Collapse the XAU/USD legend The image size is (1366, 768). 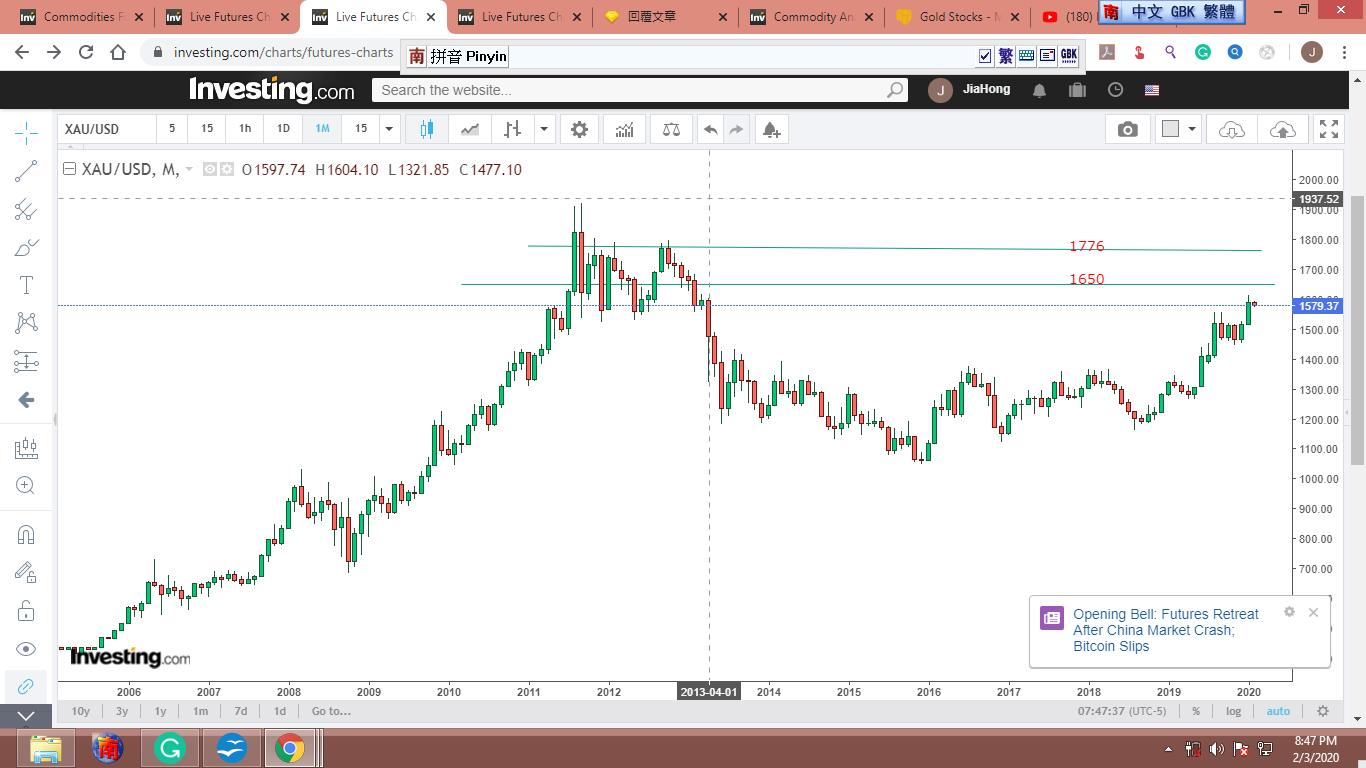click(x=69, y=170)
